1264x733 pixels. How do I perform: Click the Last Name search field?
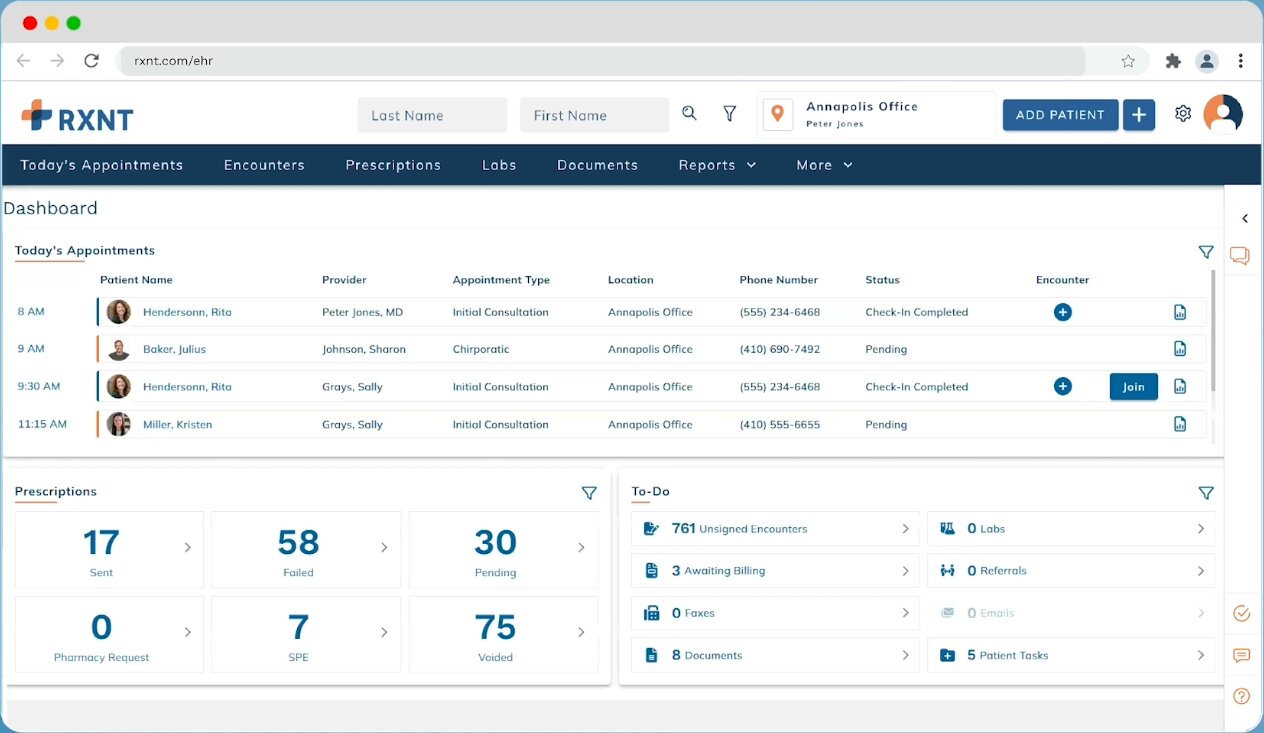(x=432, y=115)
